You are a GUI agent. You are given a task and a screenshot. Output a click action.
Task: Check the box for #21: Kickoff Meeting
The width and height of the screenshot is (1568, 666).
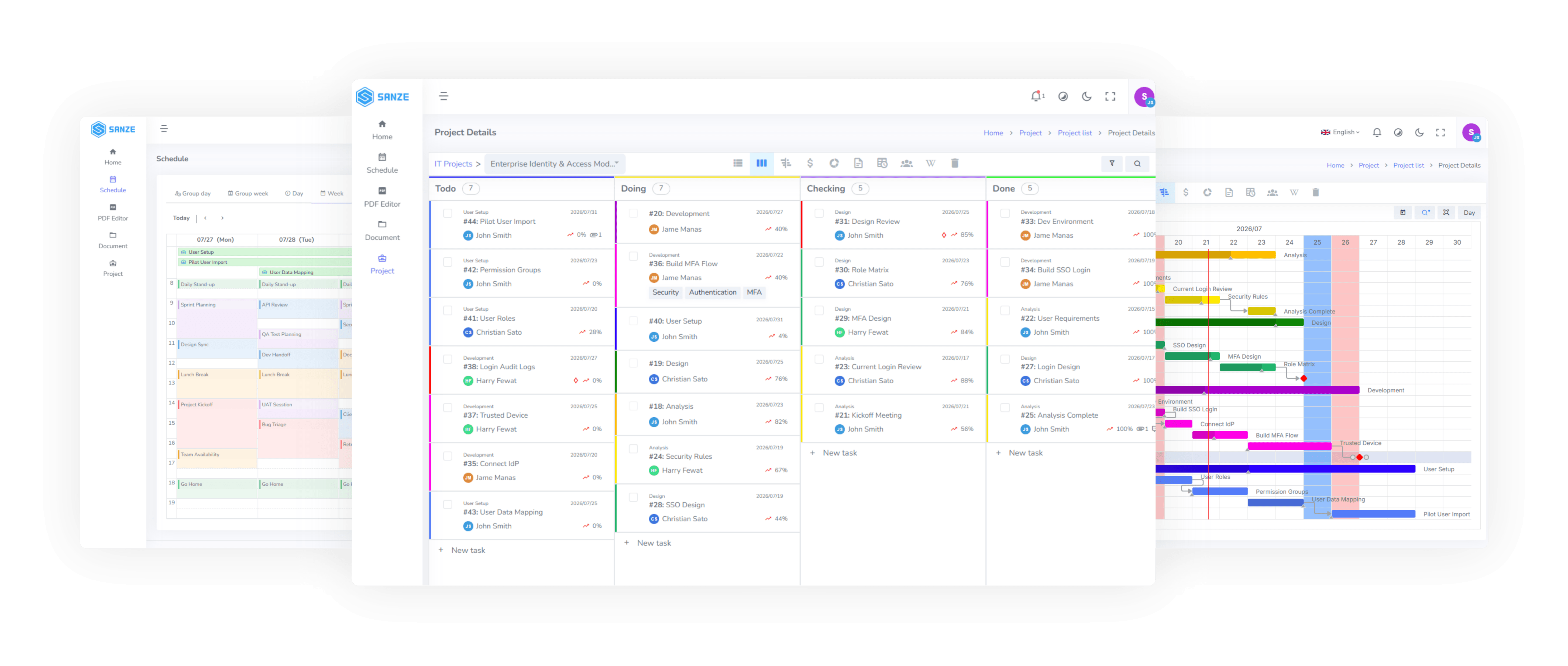coord(819,408)
